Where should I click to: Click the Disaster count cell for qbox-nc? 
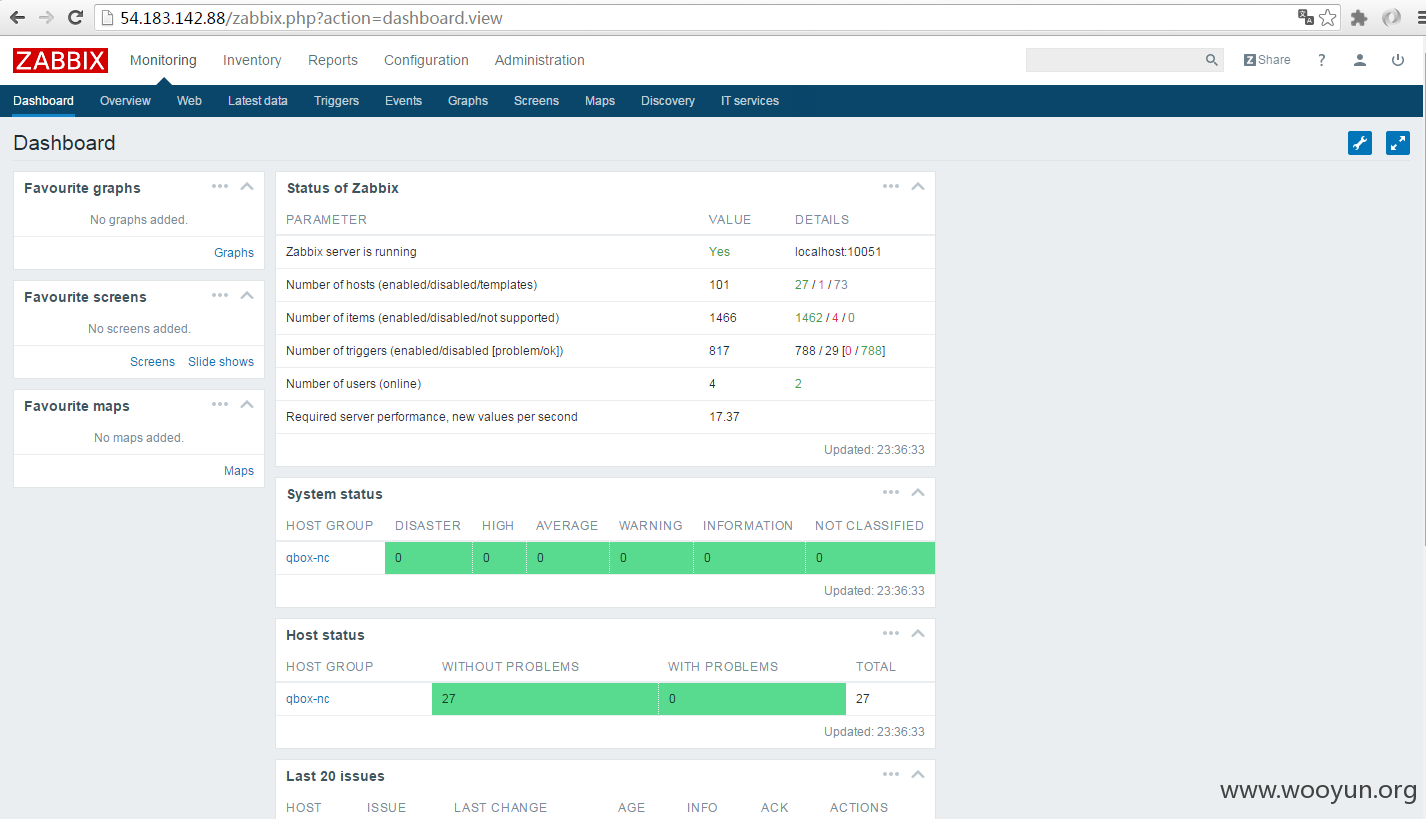pyautogui.click(x=428, y=558)
